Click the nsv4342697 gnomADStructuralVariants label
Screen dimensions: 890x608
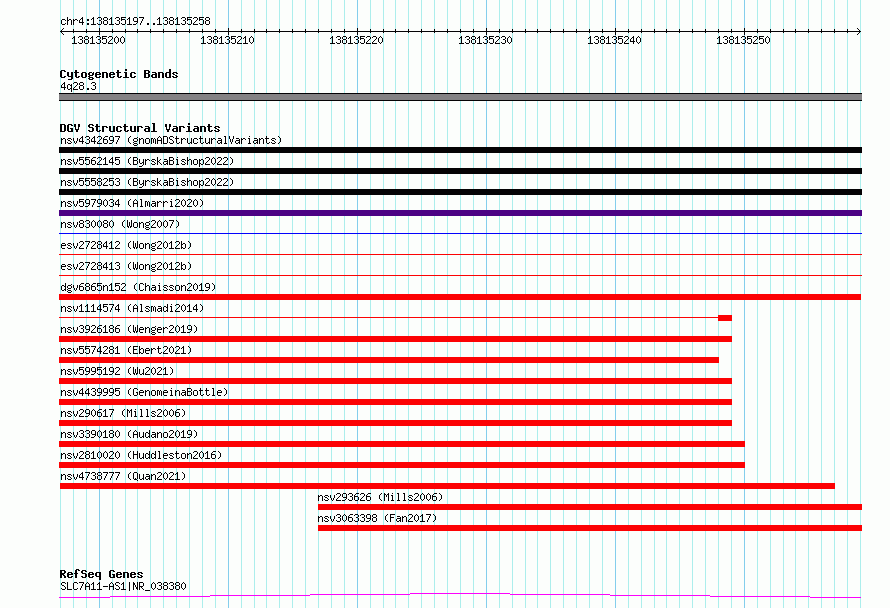[x=171, y=140]
